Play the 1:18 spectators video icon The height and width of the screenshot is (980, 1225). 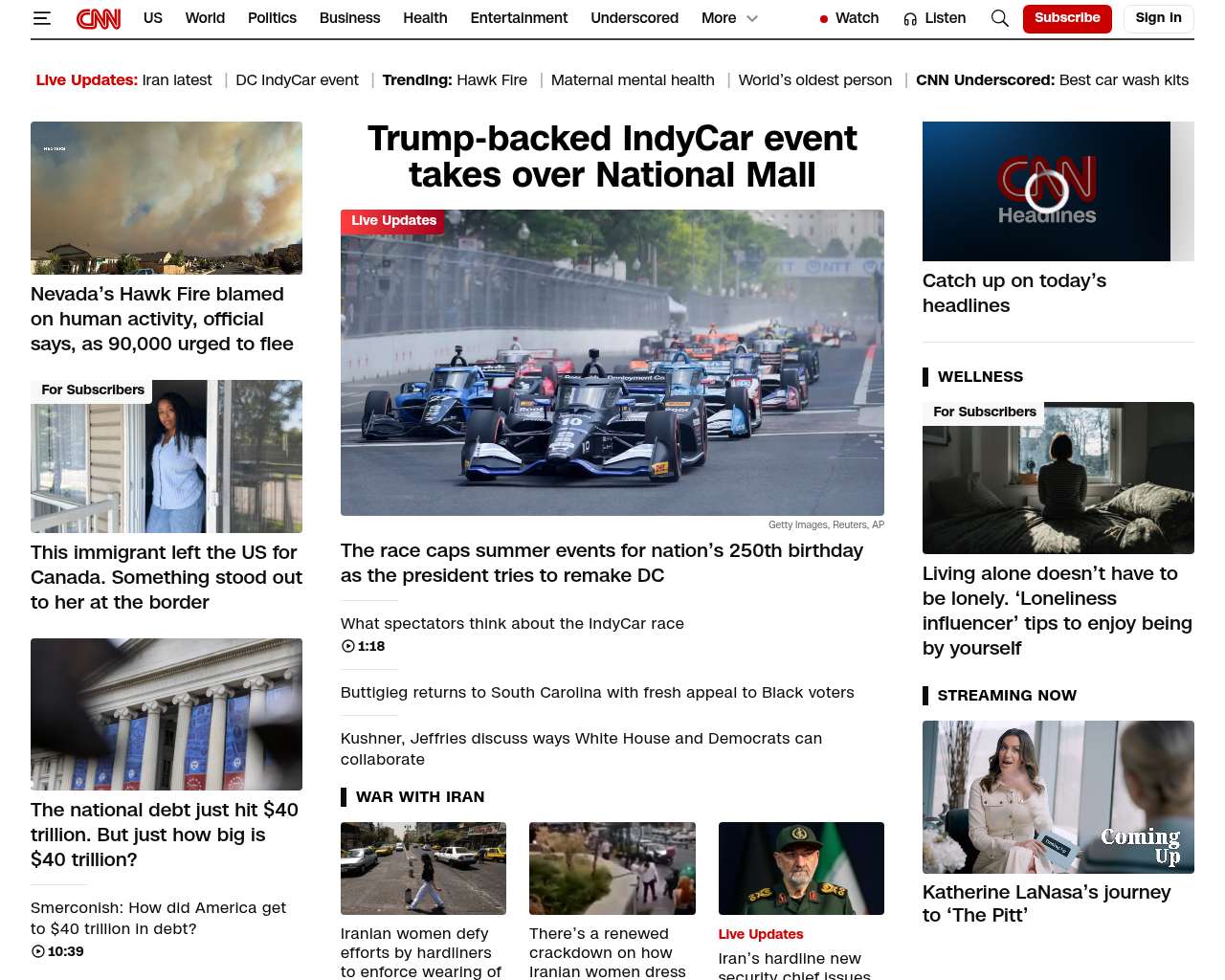(x=348, y=646)
